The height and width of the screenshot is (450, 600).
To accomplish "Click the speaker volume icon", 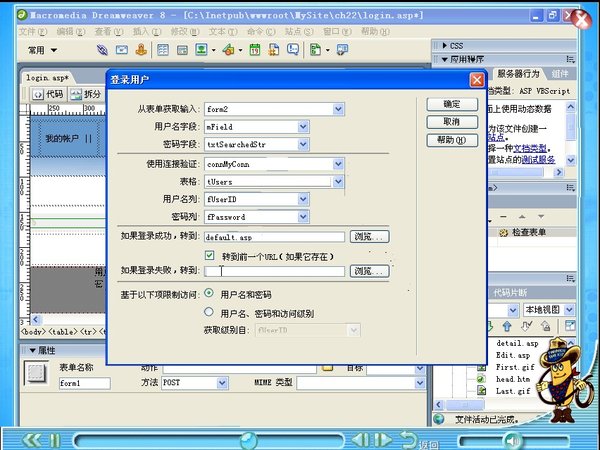I will pyautogui.click(x=510, y=439).
